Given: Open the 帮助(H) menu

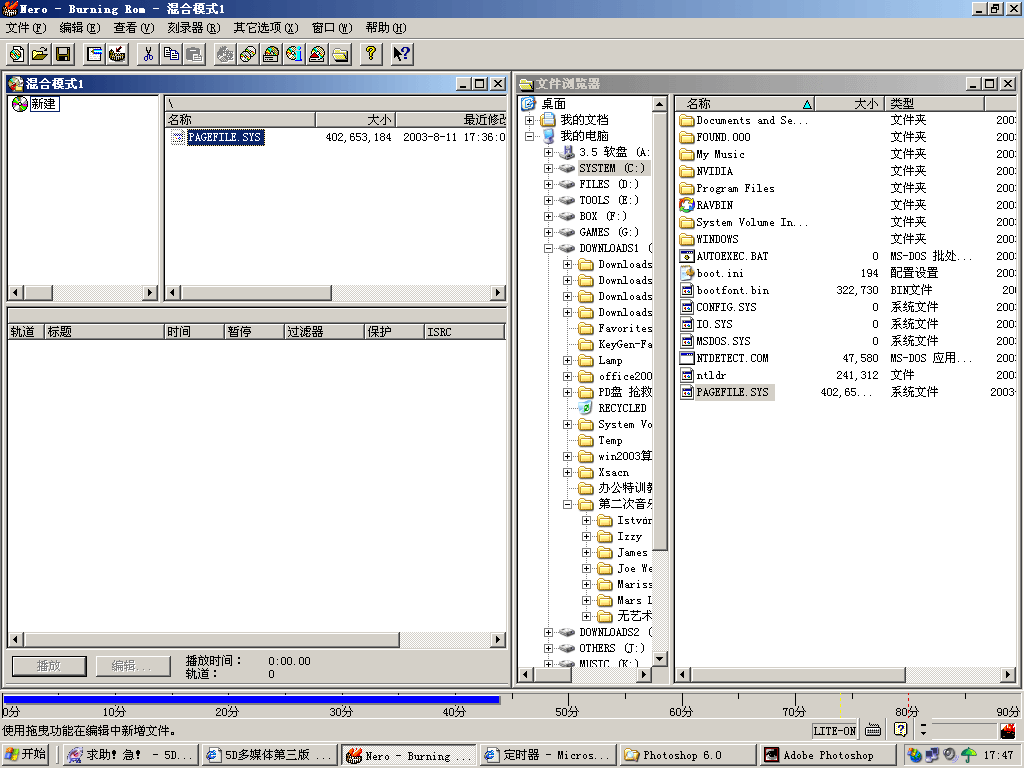Looking at the screenshot, I should click(x=386, y=27).
